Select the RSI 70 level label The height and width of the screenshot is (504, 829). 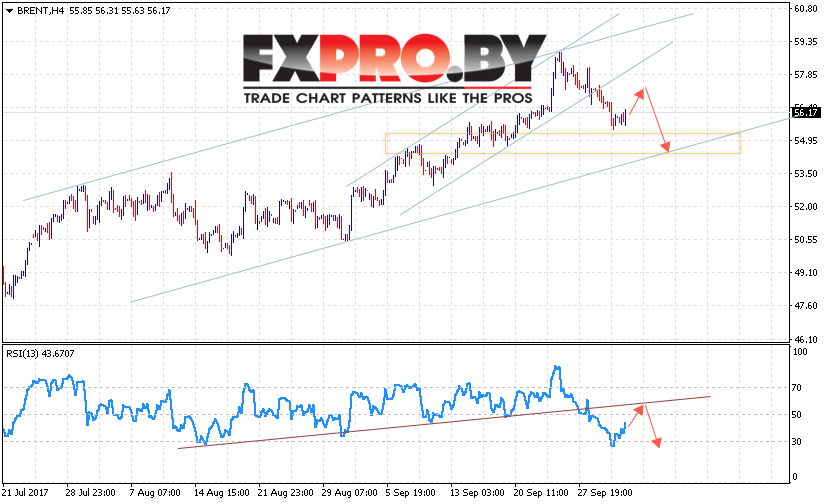point(797,388)
